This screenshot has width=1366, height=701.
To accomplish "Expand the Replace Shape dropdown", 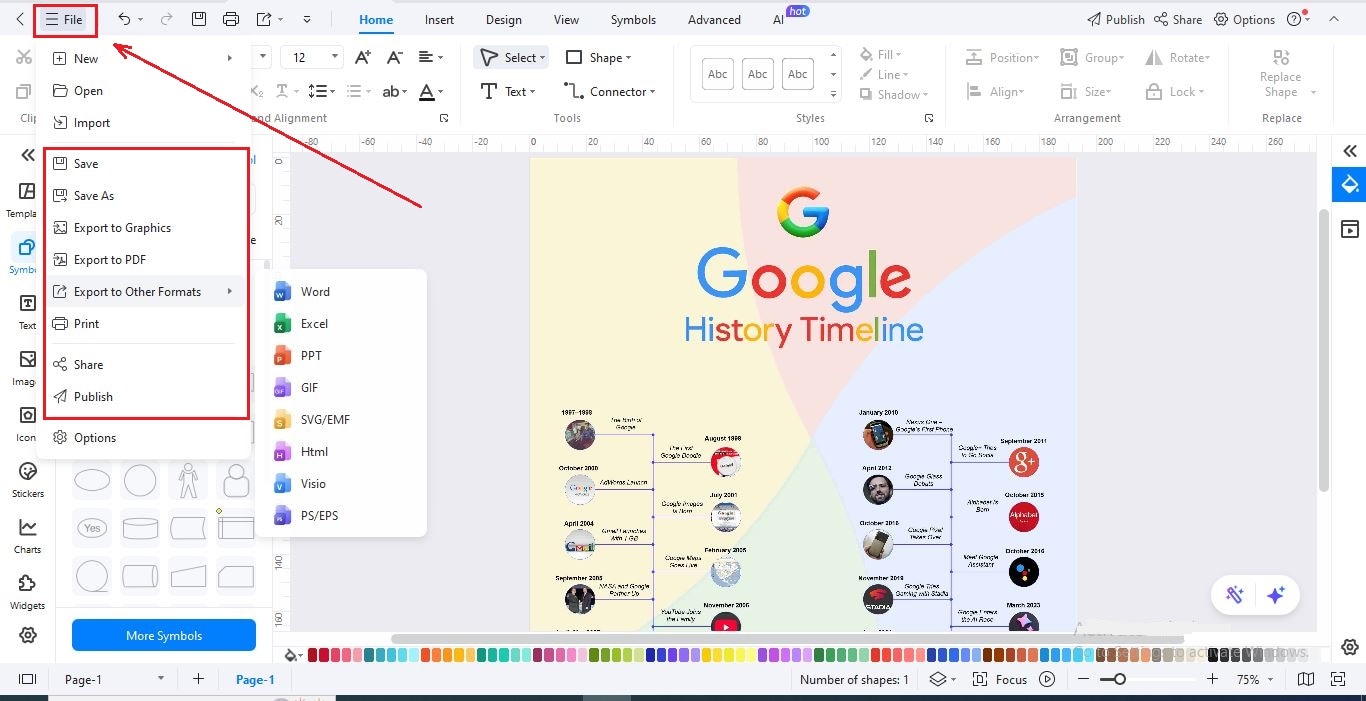I will 1313,92.
